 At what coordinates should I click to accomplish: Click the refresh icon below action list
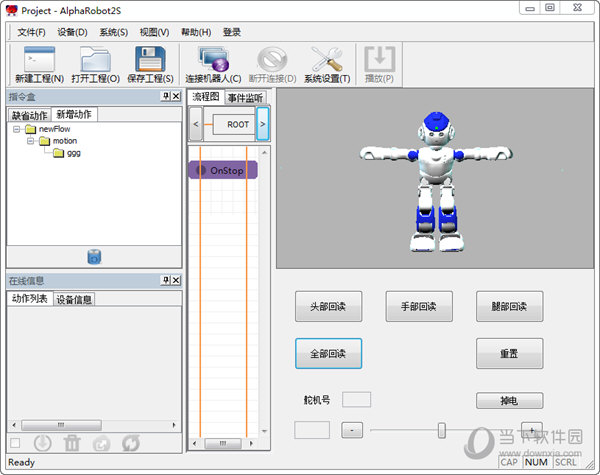click(131, 444)
